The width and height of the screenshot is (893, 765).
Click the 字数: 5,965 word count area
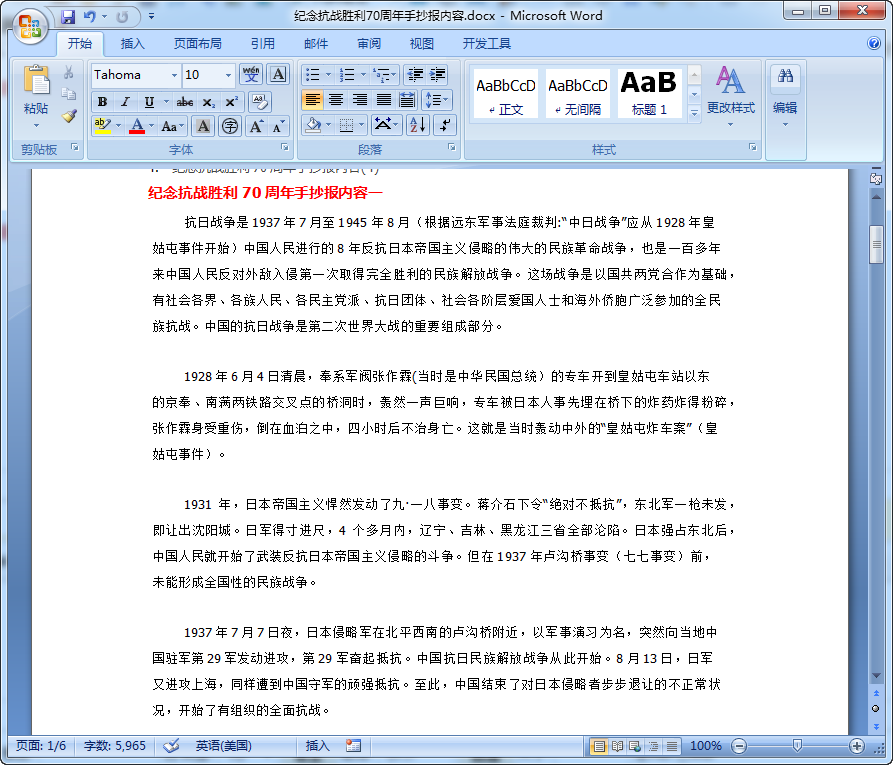point(115,745)
